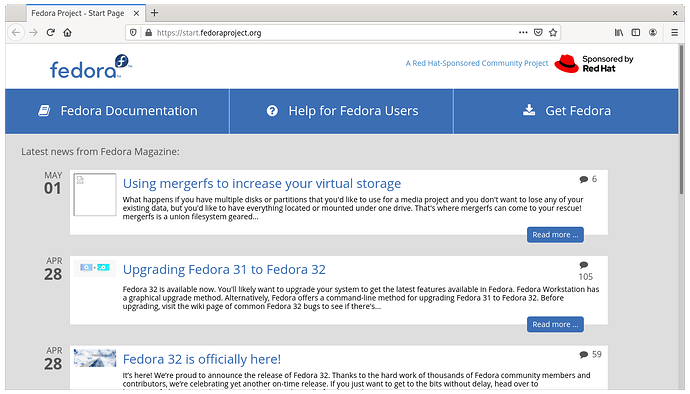The width and height of the screenshot is (690, 394).
Task: Reload the current page
Action: 51,33
